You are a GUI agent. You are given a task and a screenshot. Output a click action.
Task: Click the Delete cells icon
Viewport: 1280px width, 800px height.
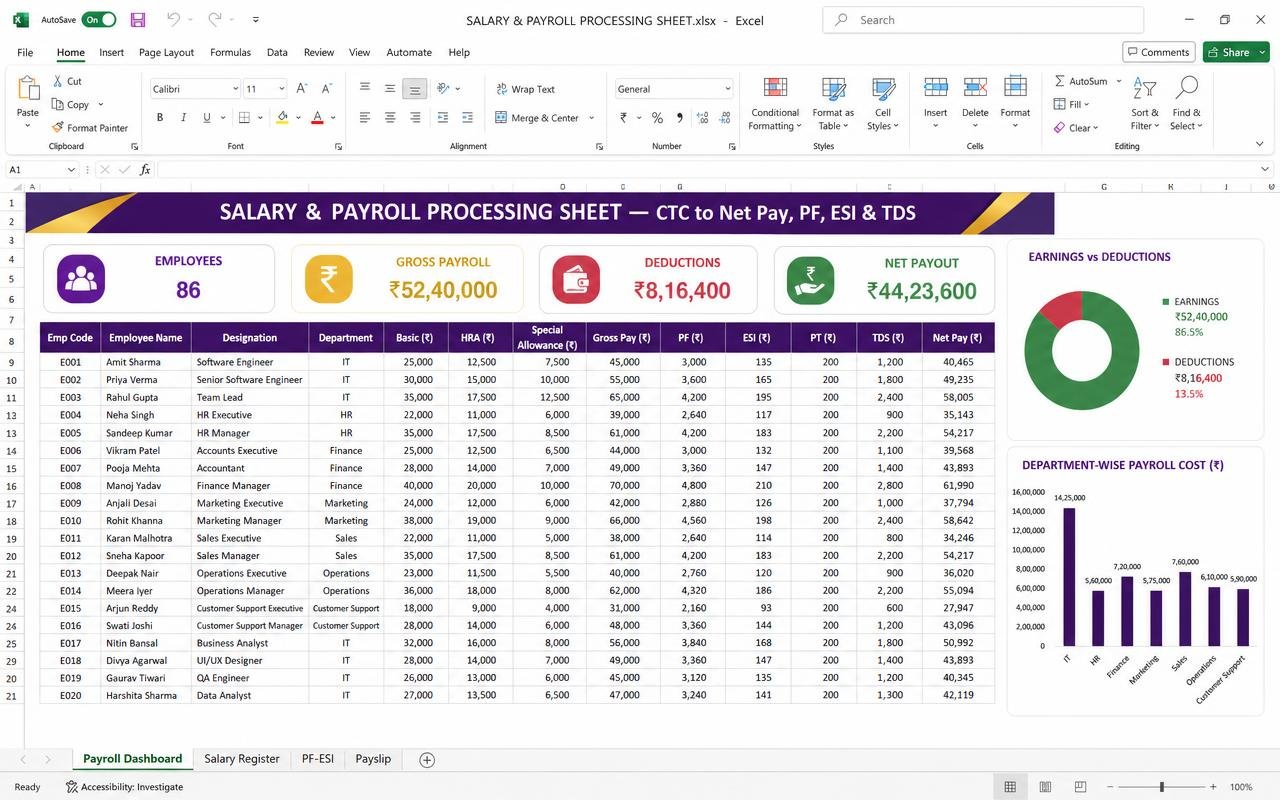pos(975,87)
